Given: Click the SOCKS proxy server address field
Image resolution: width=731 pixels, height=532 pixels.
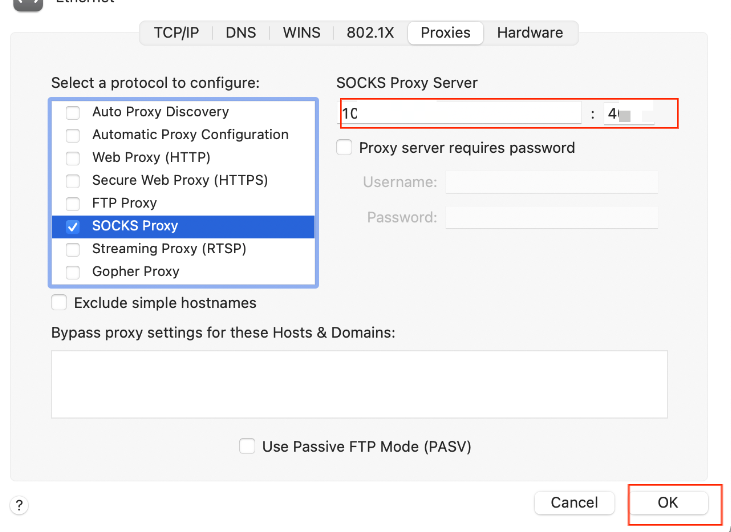Looking at the screenshot, I should point(462,114).
